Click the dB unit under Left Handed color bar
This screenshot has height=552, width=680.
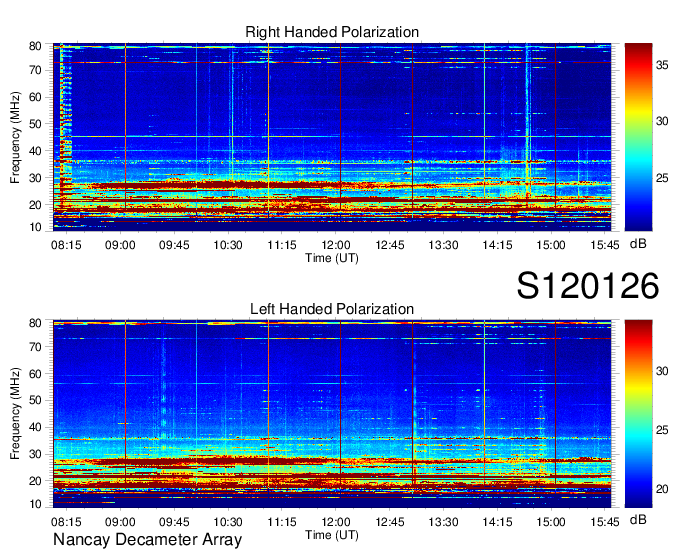click(x=638, y=519)
